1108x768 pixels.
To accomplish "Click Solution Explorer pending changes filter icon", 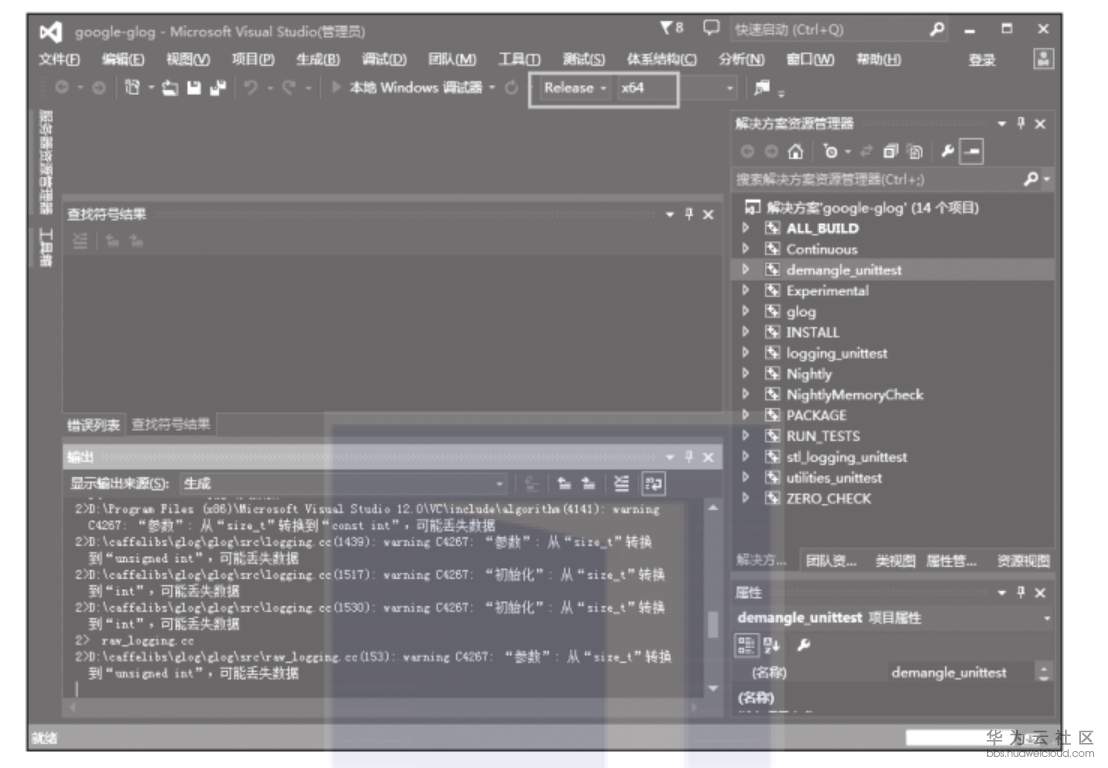I will (831, 151).
